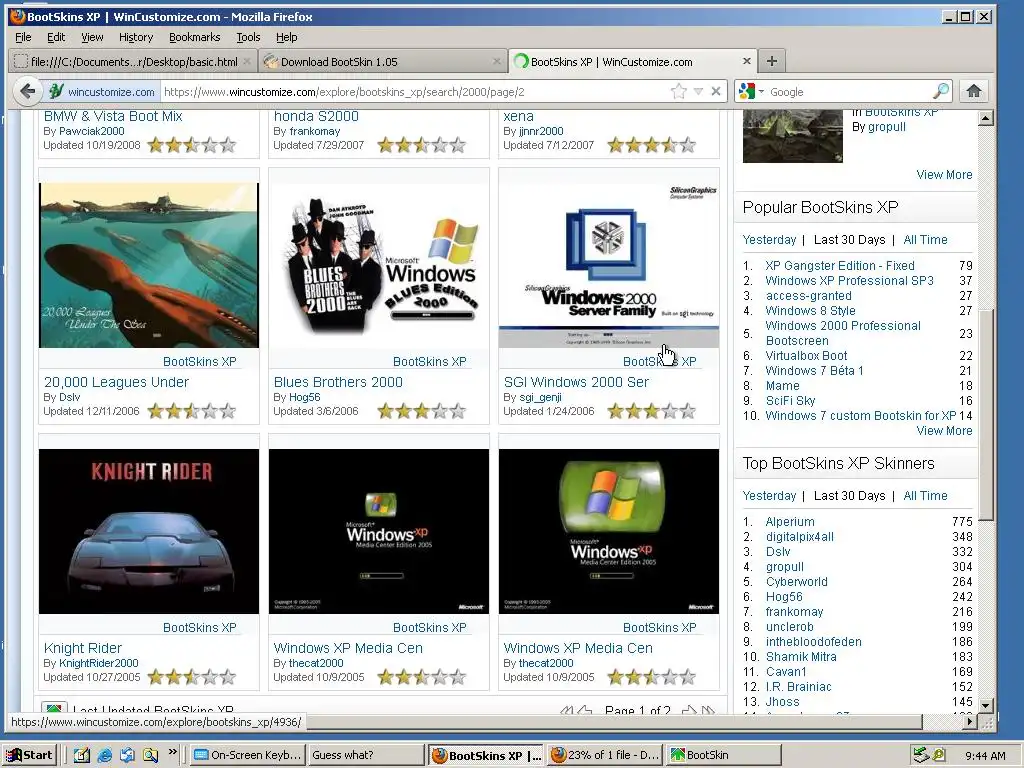Close the BootSkins XP tab
Image resolution: width=1024 pixels, height=768 pixels.
click(746, 61)
